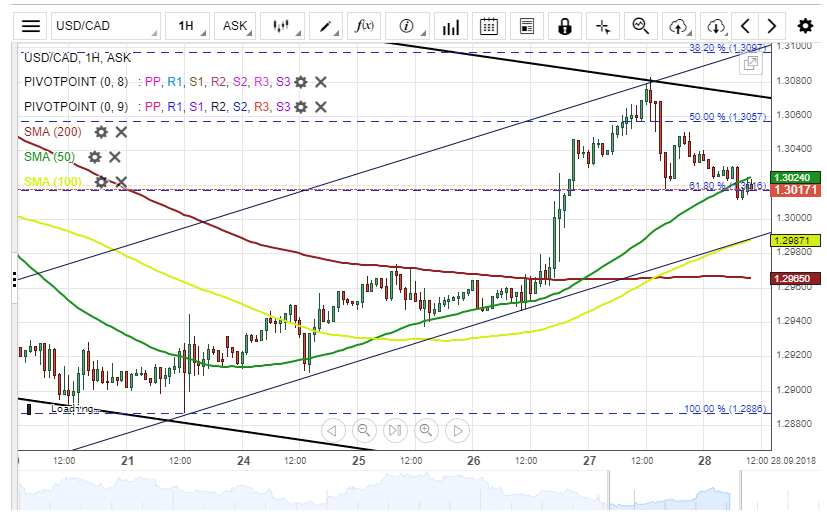The width and height of the screenshot is (827, 516).
Task: Open the ASK price side dropdown
Action: coord(236,26)
